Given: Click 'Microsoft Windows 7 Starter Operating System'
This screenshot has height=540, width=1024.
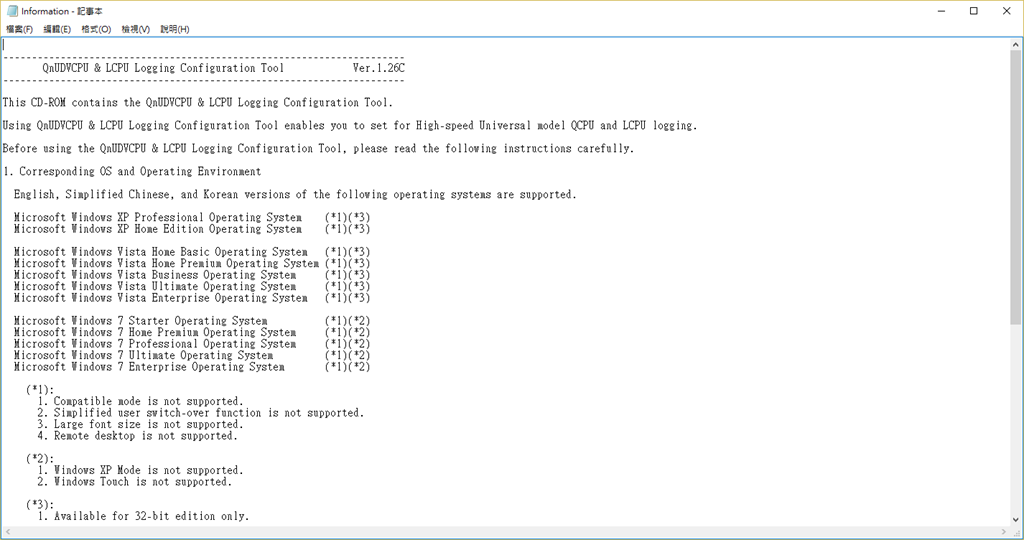Looking at the screenshot, I should (140, 321).
